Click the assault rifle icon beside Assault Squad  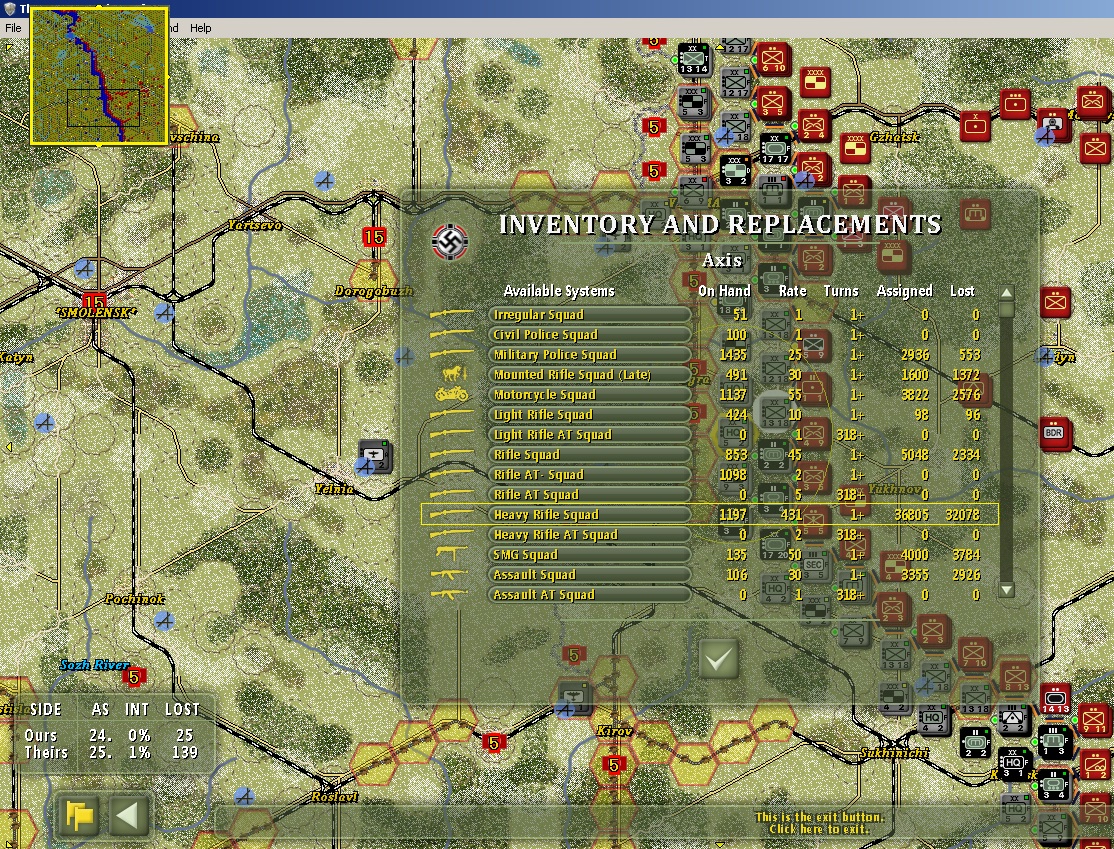click(450, 574)
